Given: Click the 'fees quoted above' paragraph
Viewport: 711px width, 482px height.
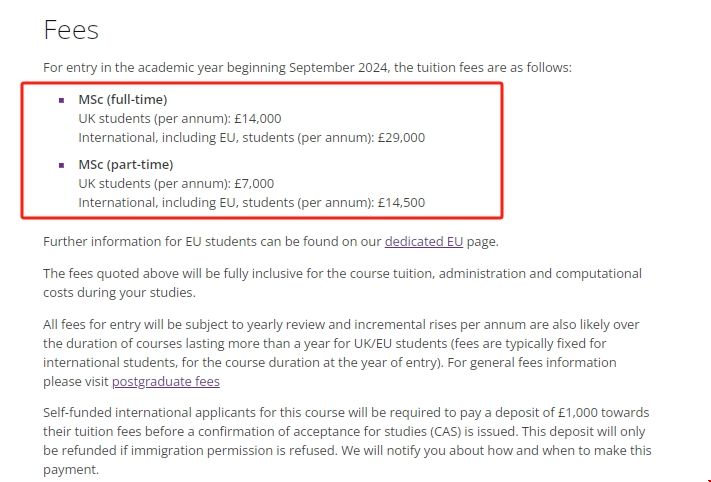Looking at the screenshot, I should [342, 283].
